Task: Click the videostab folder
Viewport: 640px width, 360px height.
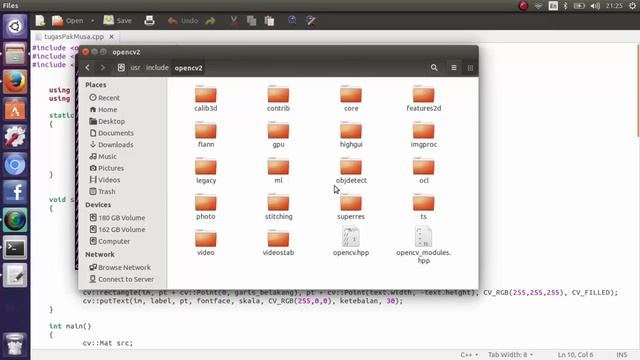Action: (x=278, y=242)
